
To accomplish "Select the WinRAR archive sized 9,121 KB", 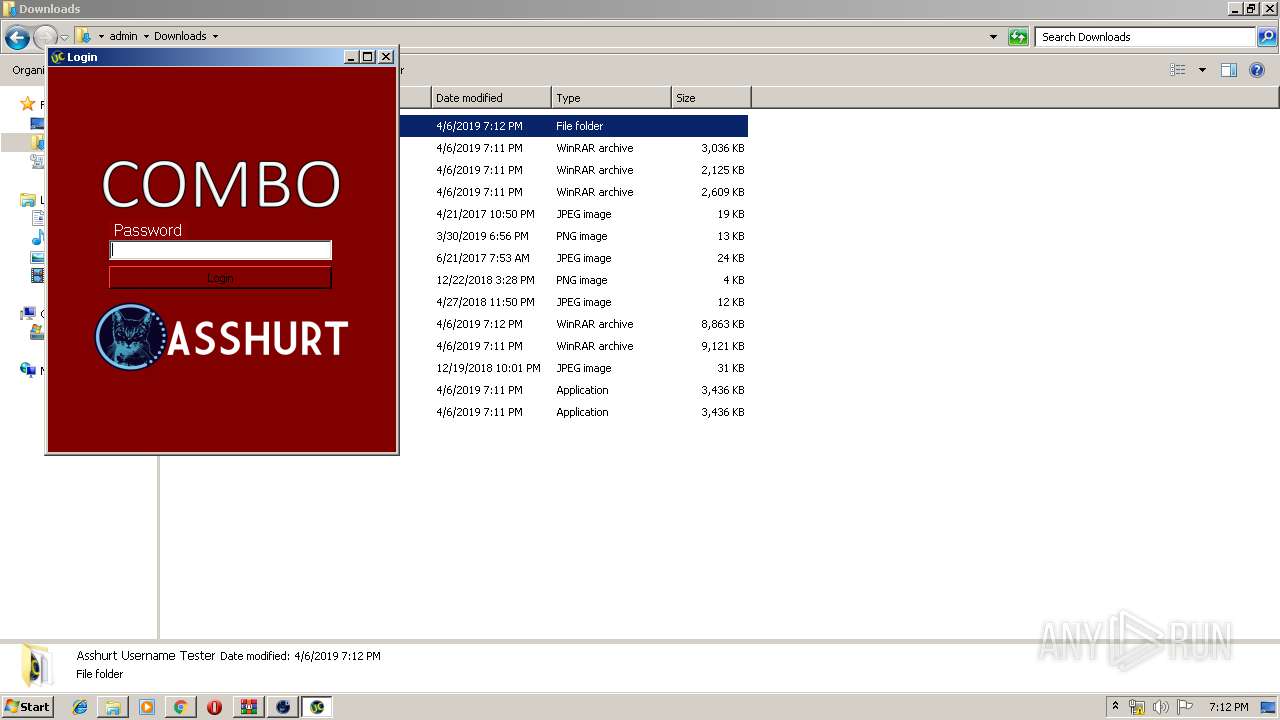I will pyautogui.click(x=573, y=346).
